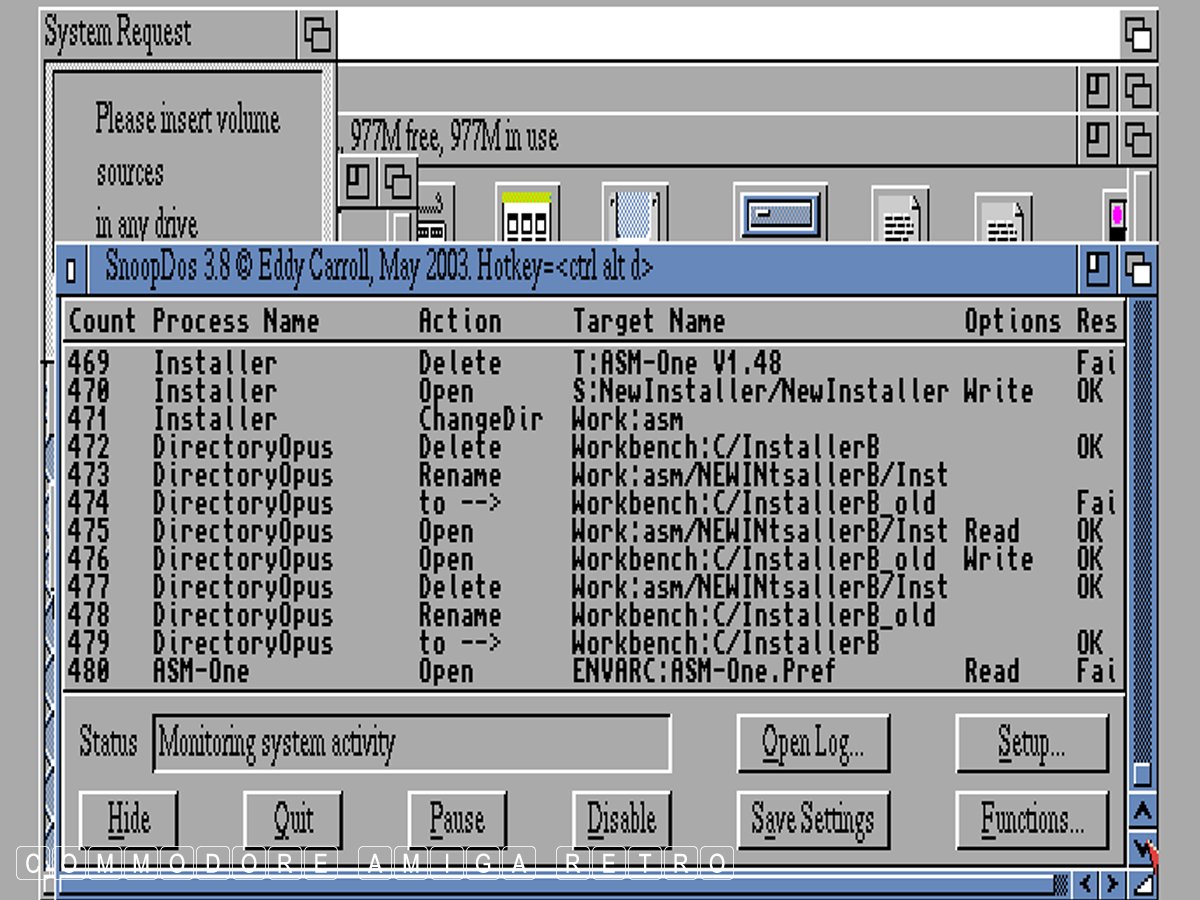Select the wide blue screen icon
The height and width of the screenshot is (900, 1200).
pyautogui.click(x=780, y=212)
